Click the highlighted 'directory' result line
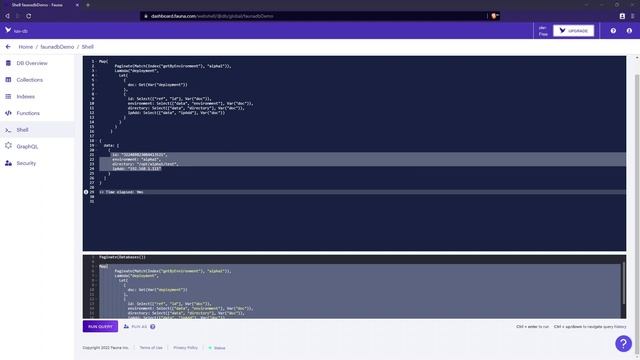 (x=145, y=164)
